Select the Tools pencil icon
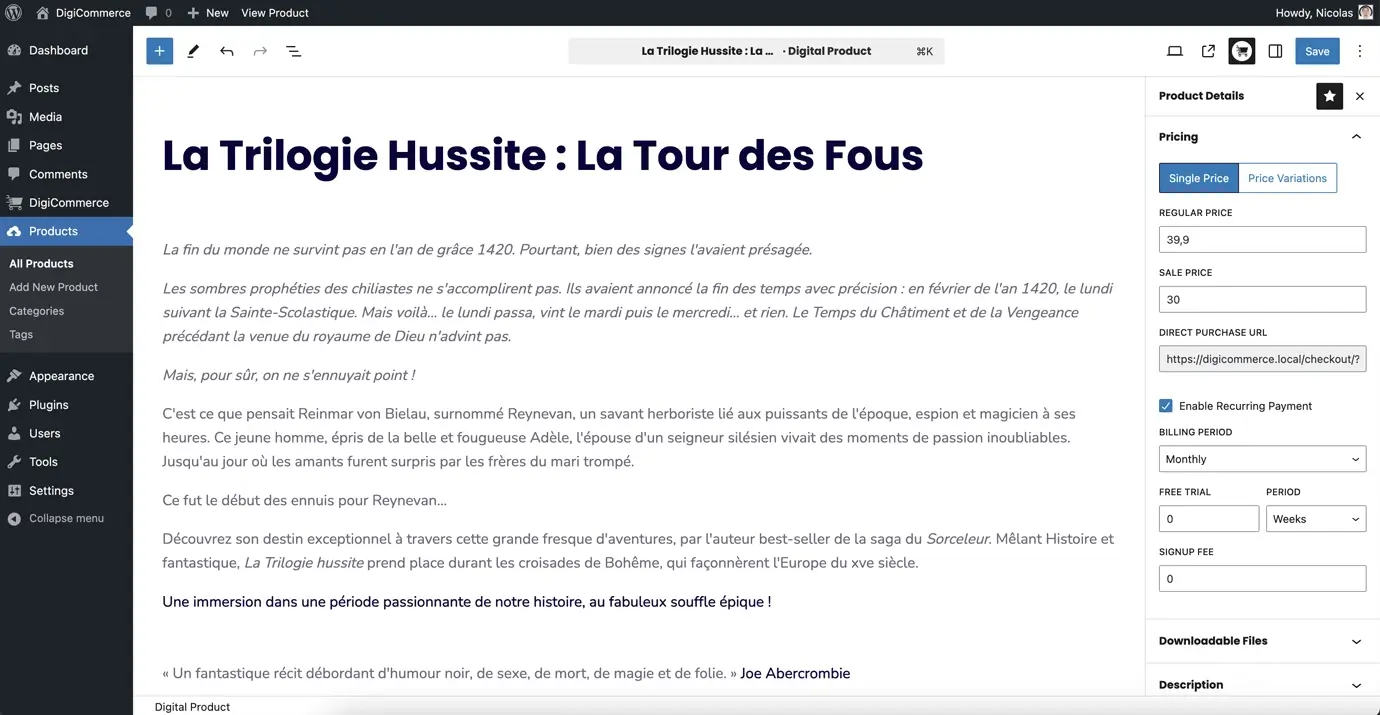 coord(193,51)
